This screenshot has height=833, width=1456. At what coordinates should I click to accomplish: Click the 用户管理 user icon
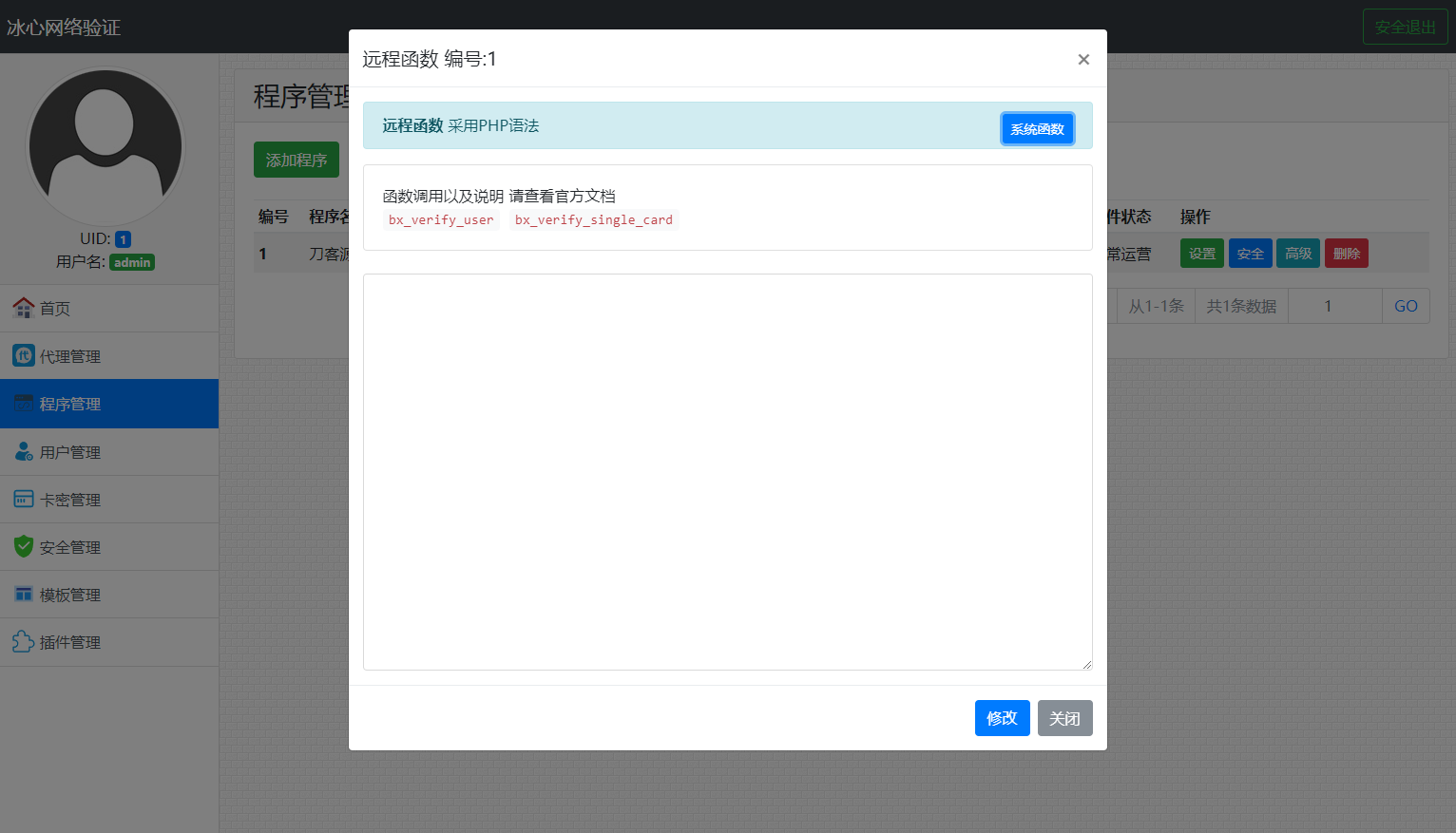[x=24, y=451]
